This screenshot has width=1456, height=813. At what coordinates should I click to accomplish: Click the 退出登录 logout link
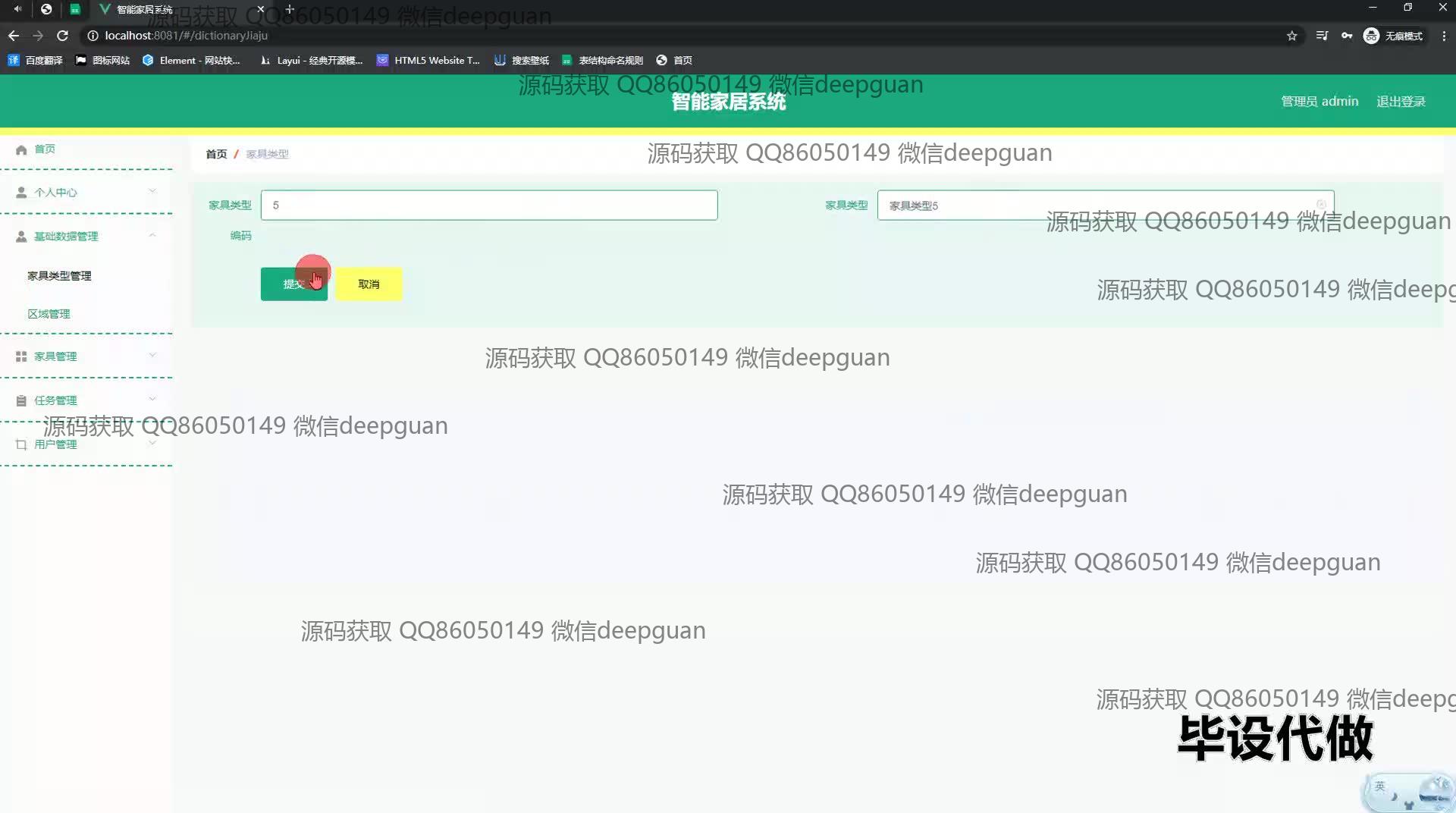(x=1400, y=101)
